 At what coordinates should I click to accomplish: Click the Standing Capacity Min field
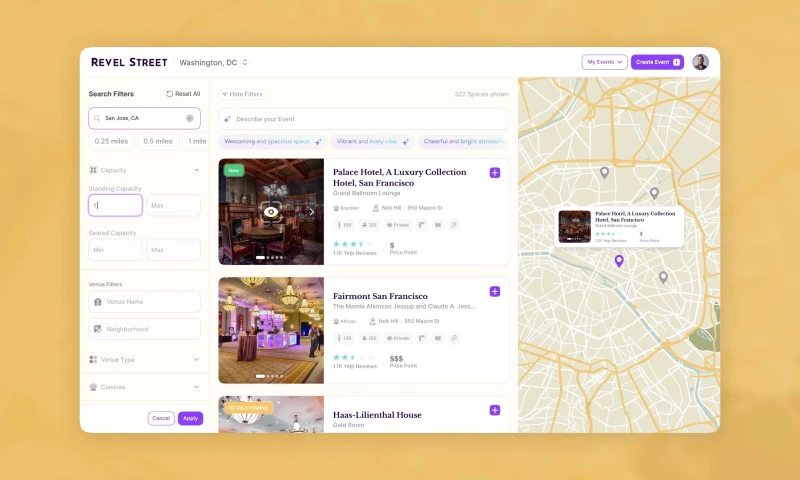coord(115,206)
